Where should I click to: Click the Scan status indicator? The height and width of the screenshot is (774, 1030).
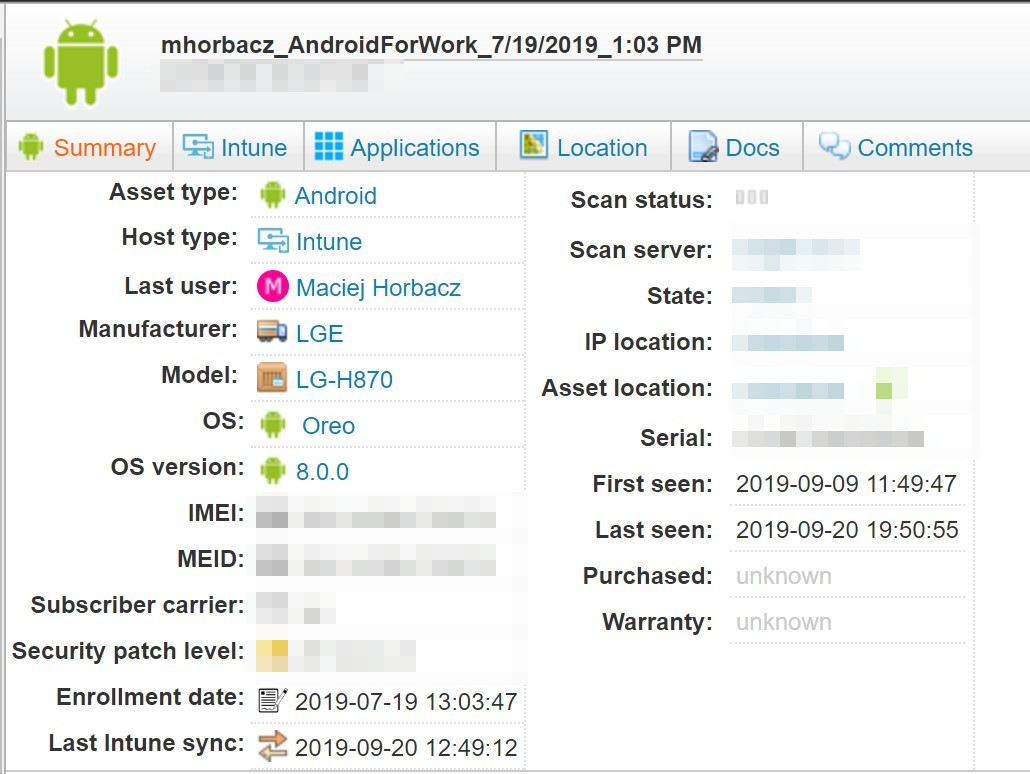click(x=751, y=197)
